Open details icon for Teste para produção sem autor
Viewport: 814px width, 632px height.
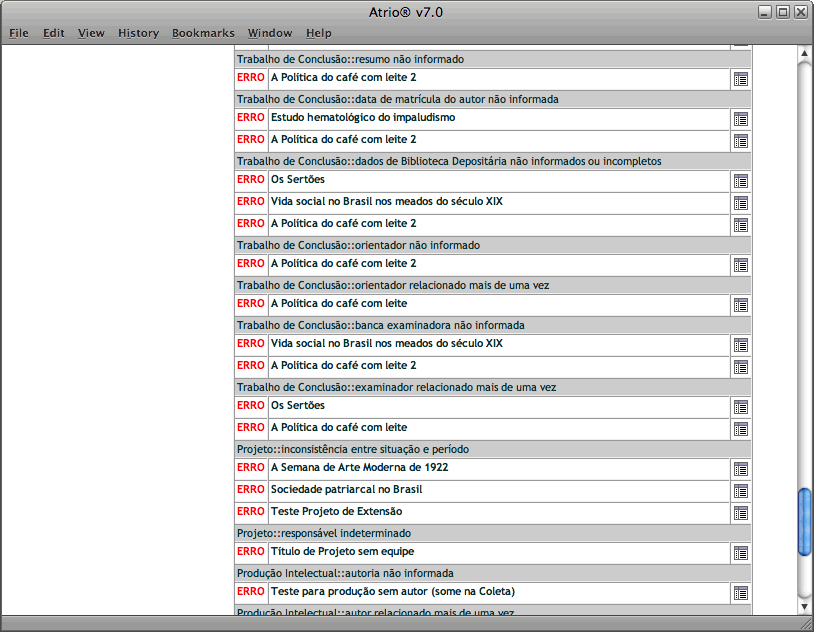[740, 593]
